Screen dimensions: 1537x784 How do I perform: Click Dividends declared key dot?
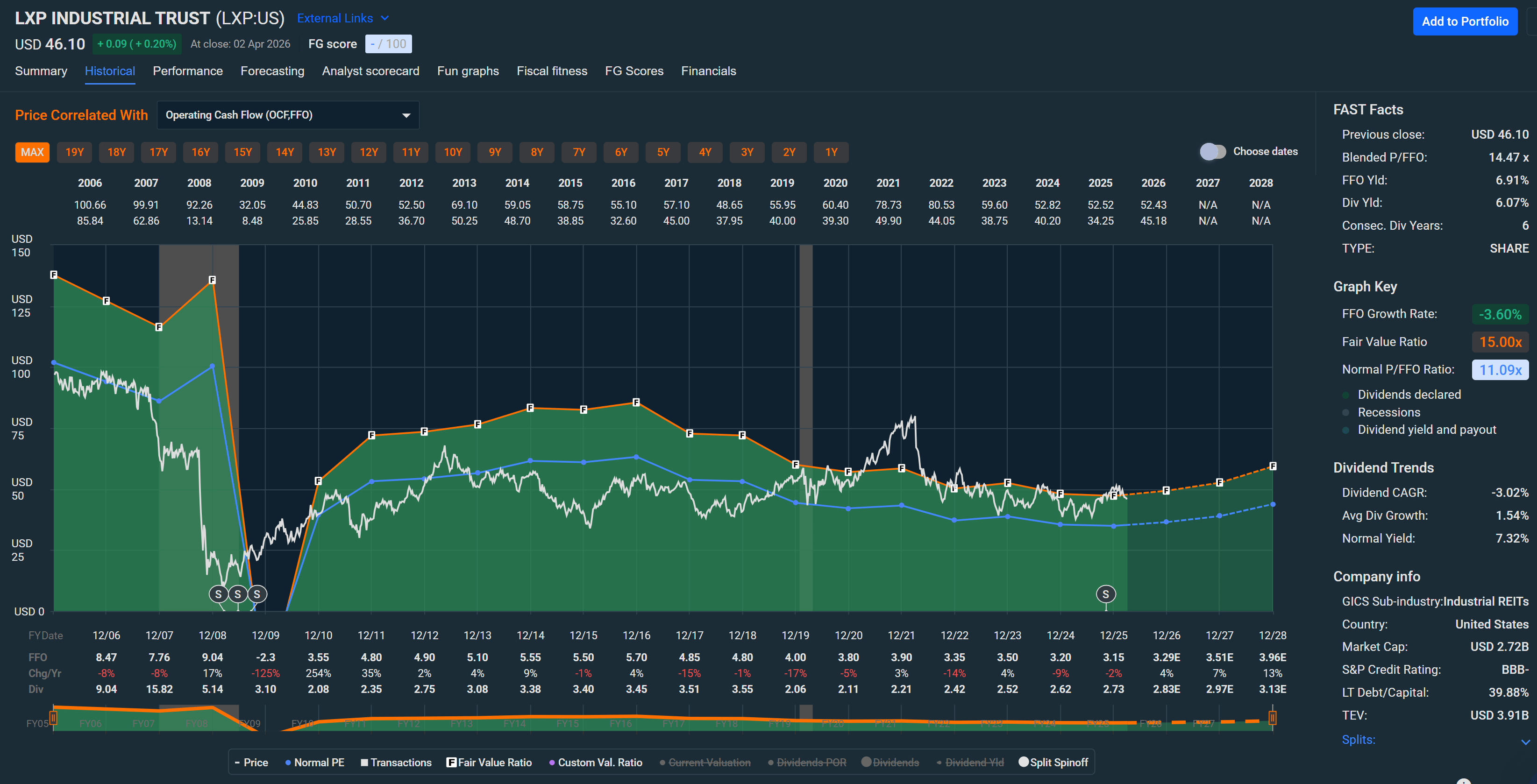[1345, 395]
